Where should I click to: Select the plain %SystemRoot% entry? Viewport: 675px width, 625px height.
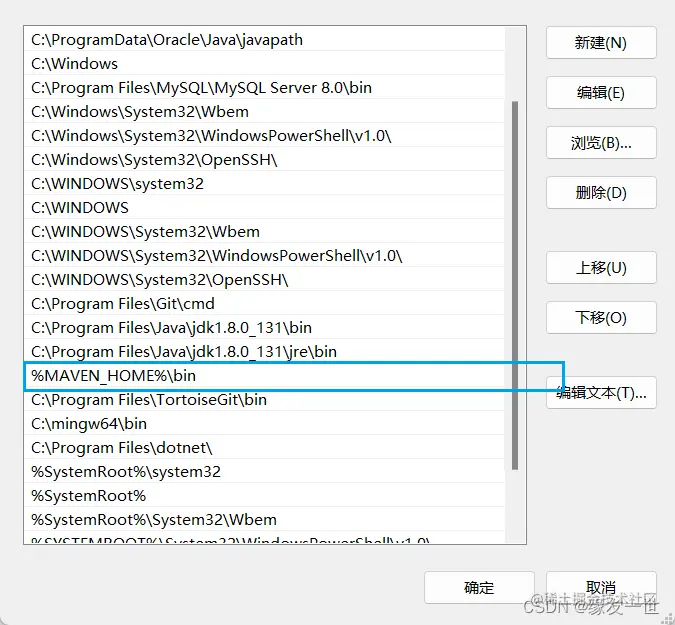point(264,496)
